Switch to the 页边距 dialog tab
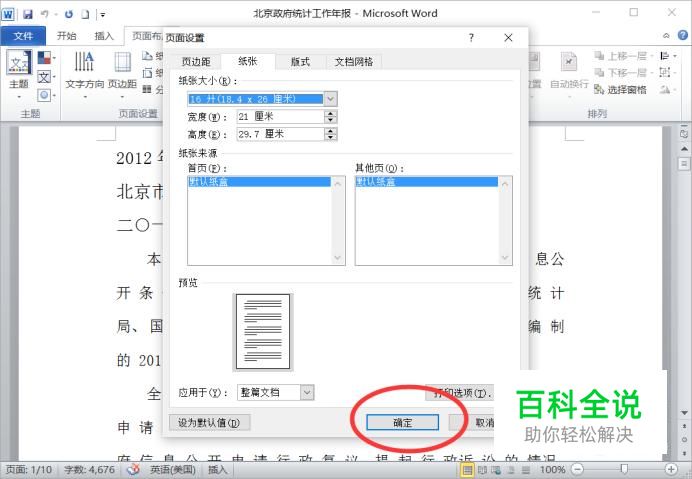This screenshot has height=479, width=692. 196,62
